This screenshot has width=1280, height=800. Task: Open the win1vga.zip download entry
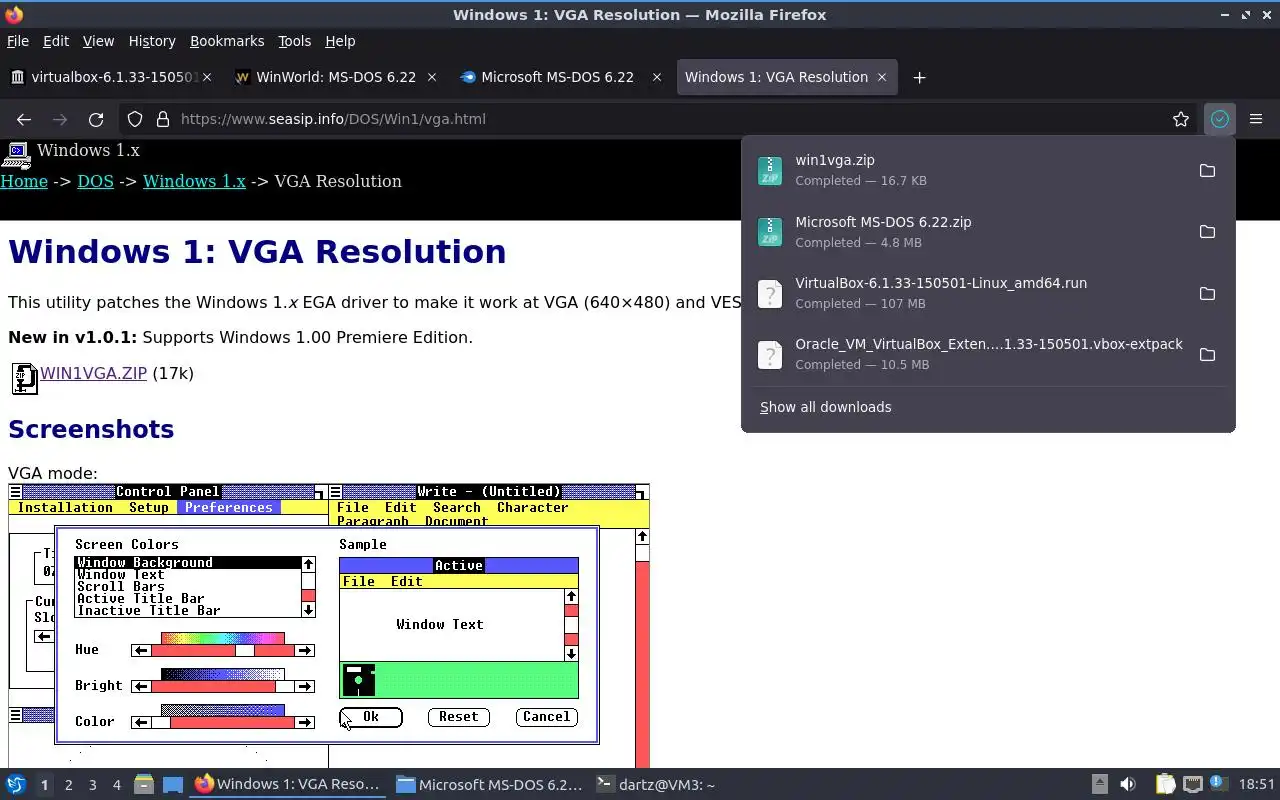[x=965, y=170]
